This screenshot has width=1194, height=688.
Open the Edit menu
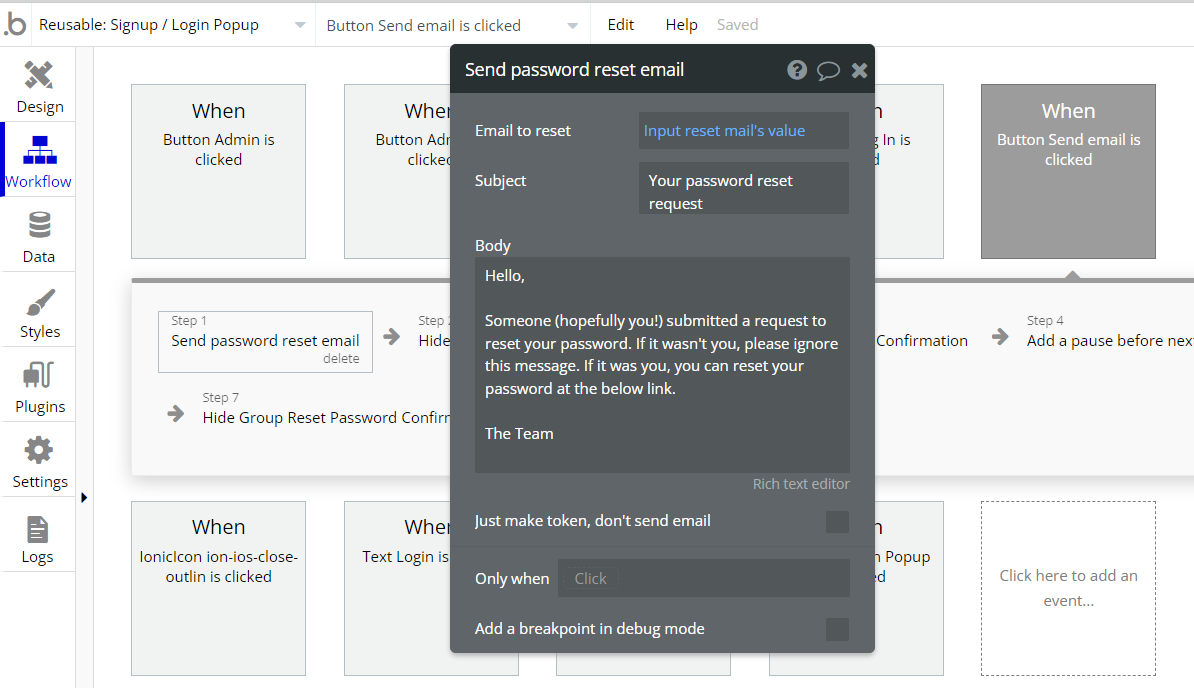pyautogui.click(x=621, y=25)
